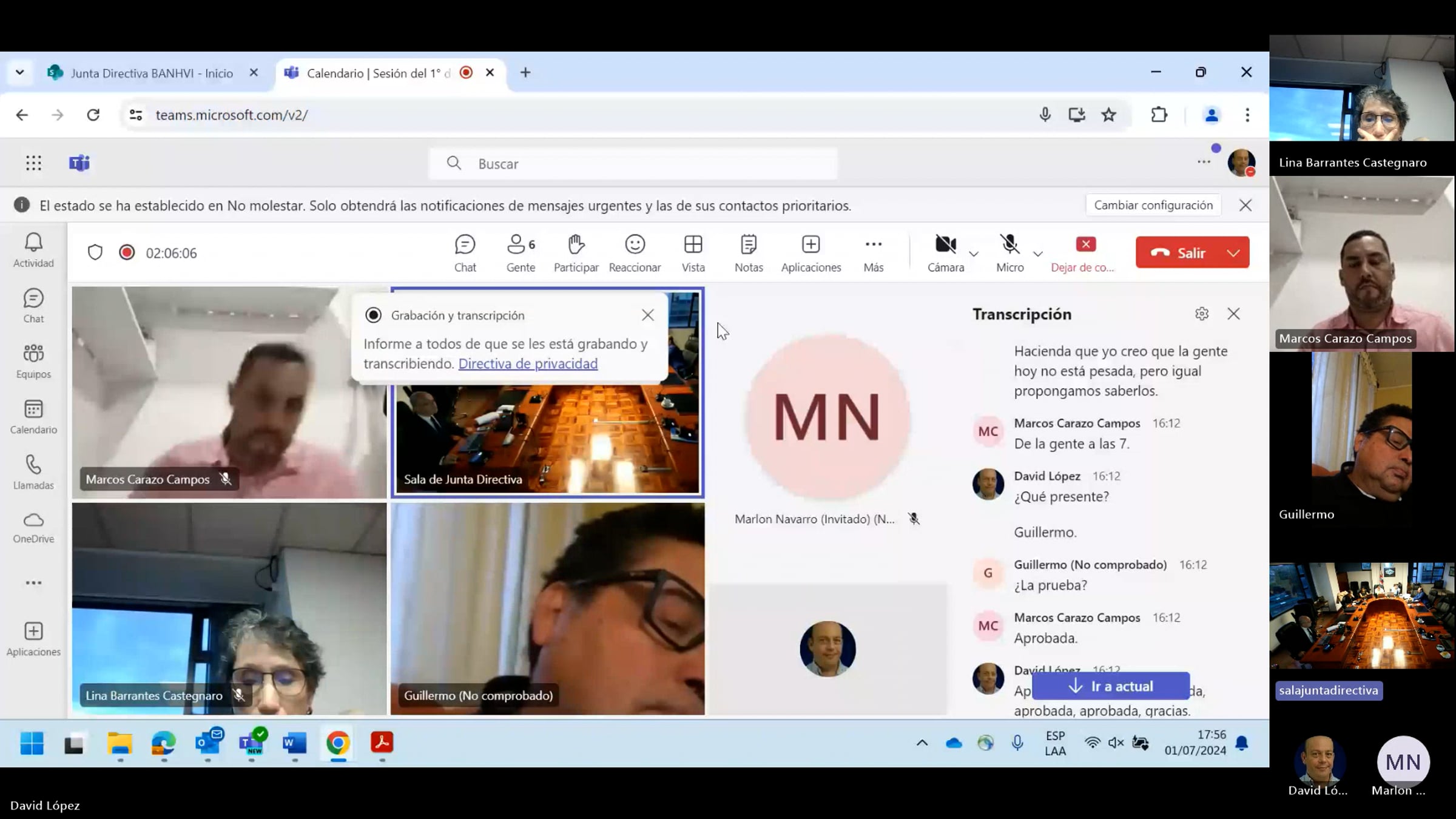Open Chat in the Teams left sidebar
Screen dimensions: 1456x819
pyautogui.click(x=33, y=306)
